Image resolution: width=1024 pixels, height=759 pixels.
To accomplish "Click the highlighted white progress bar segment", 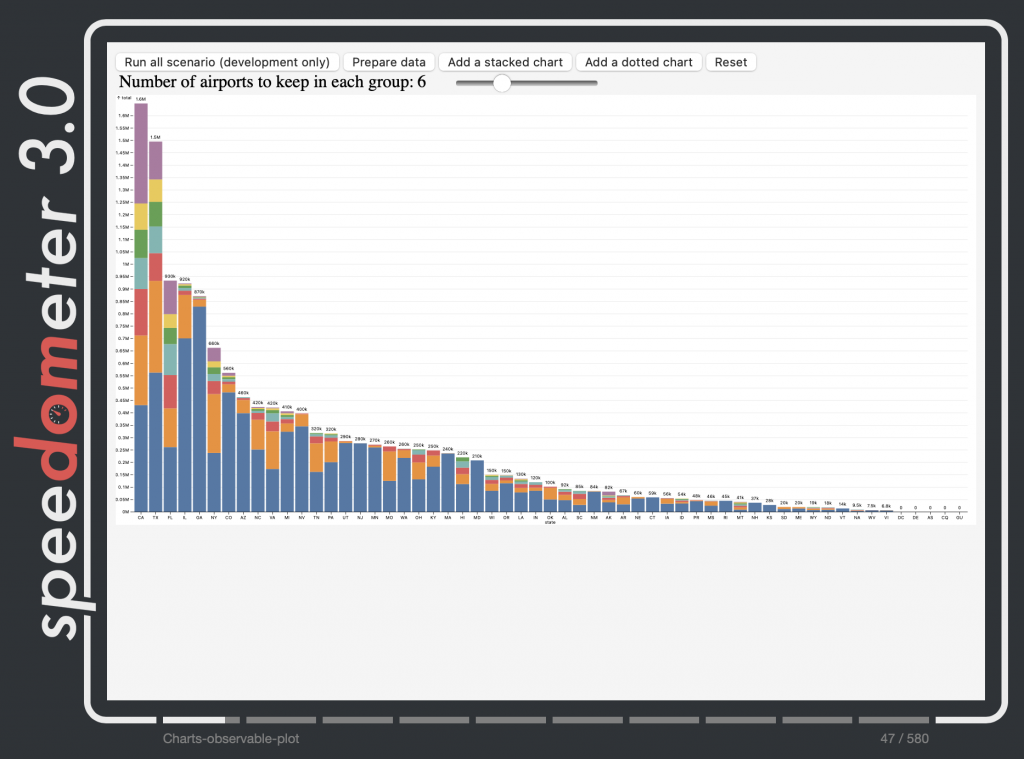I will point(194,719).
